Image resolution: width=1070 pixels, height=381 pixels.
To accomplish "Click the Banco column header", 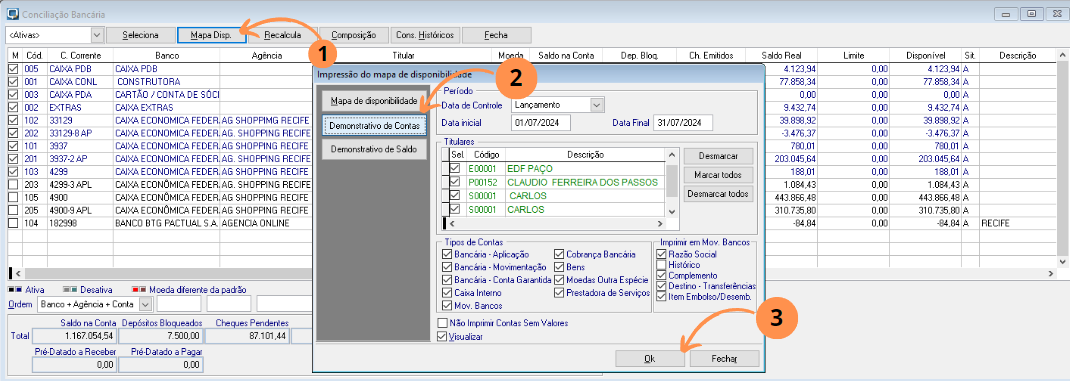I will [x=167, y=55].
